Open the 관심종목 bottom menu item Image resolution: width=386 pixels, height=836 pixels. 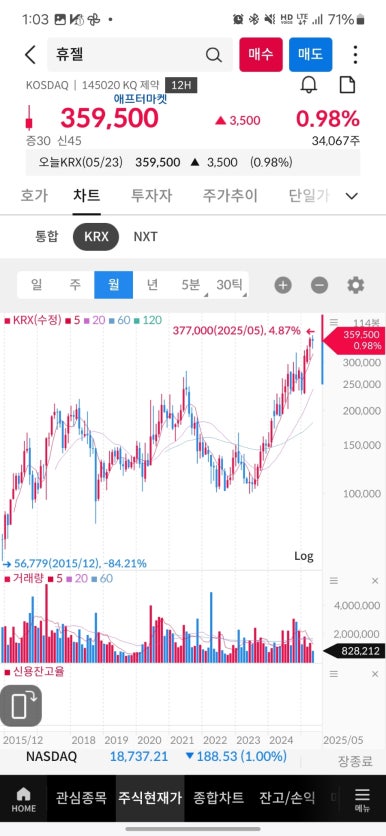pyautogui.click(x=82, y=798)
